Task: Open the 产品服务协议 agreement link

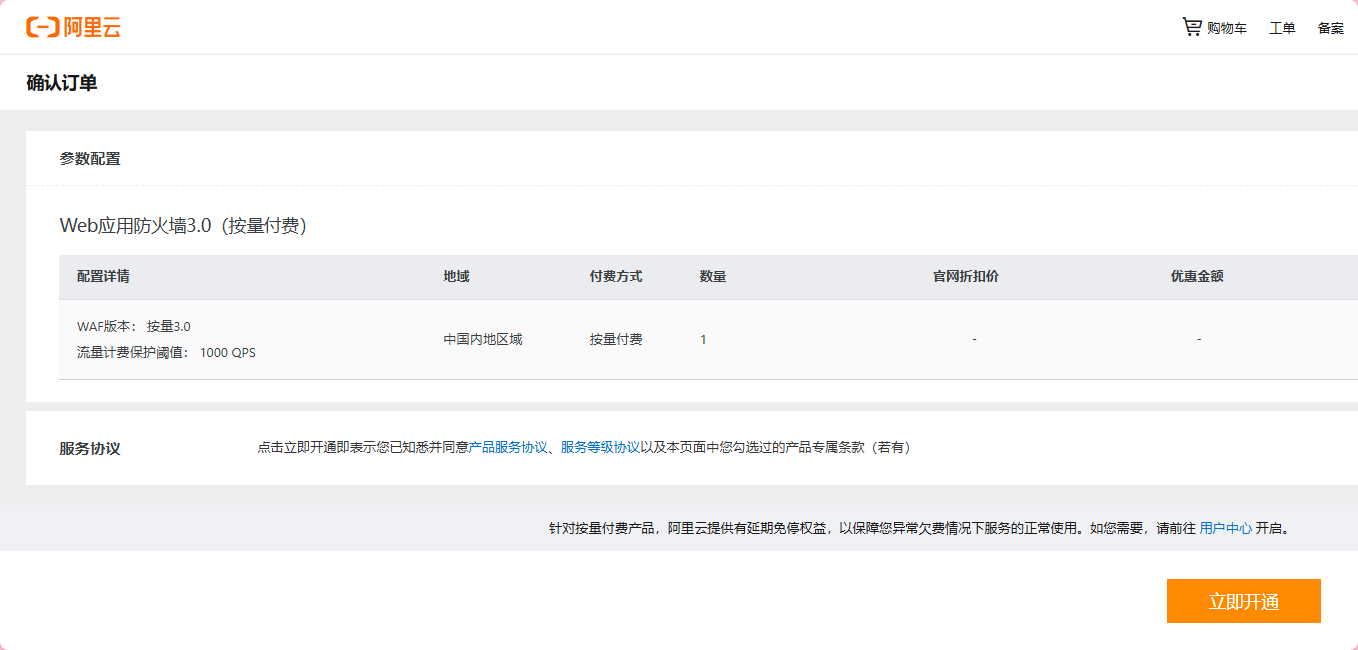Action: [x=508, y=447]
